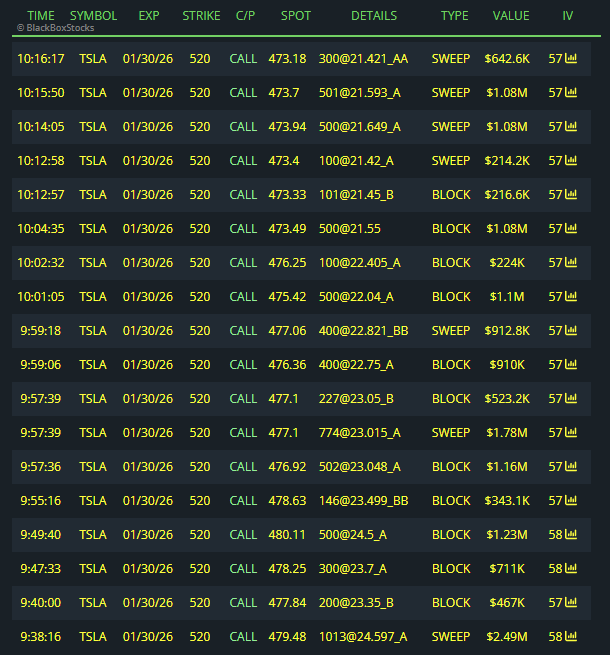
Task: Select the 502@23.048_A details cell
Action: coord(360,467)
